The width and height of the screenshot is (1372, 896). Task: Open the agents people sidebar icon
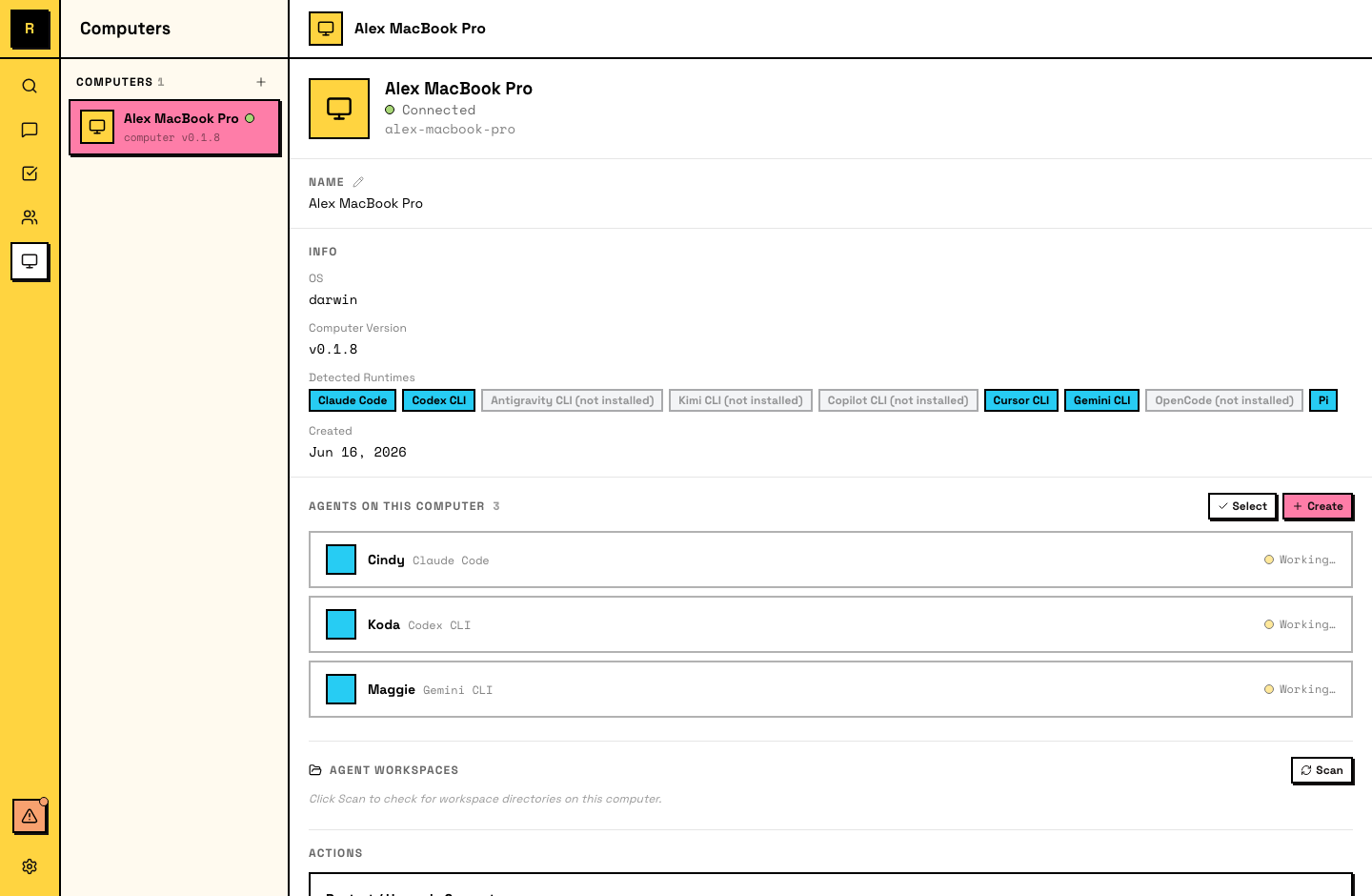(x=30, y=217)
